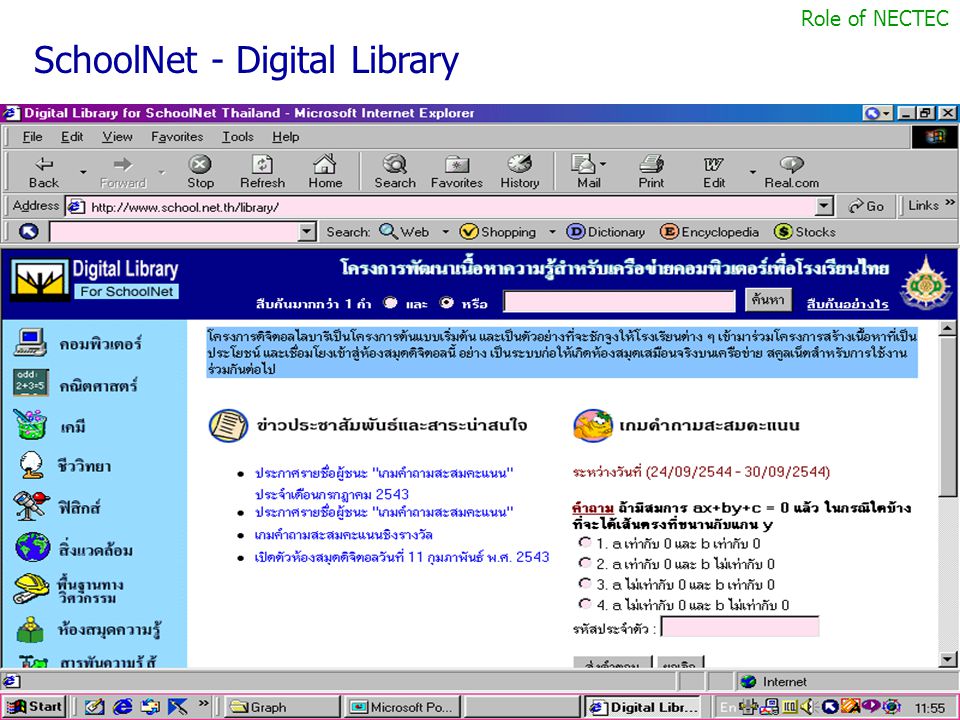Click the Windows Start button
Screen dimensions: 960x720
(35, 707)
